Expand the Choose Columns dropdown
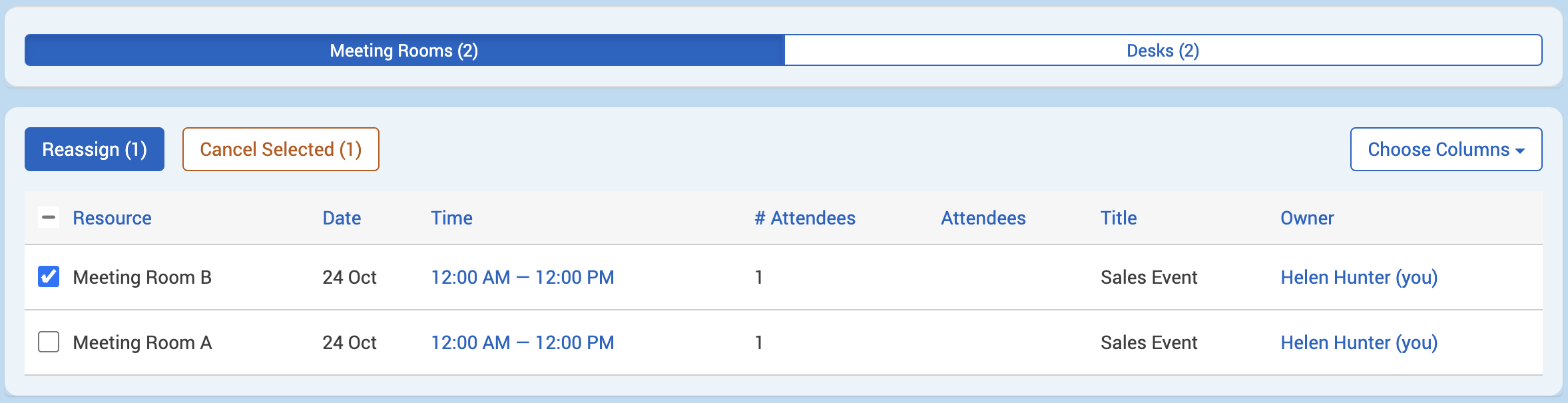 coord(1445,149)
